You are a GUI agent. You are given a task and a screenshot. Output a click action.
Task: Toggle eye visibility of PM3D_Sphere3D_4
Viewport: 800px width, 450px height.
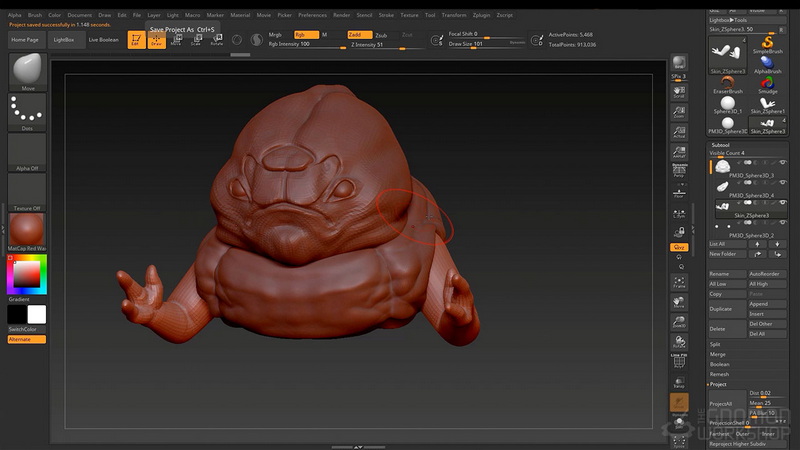(x=783, y=183)
